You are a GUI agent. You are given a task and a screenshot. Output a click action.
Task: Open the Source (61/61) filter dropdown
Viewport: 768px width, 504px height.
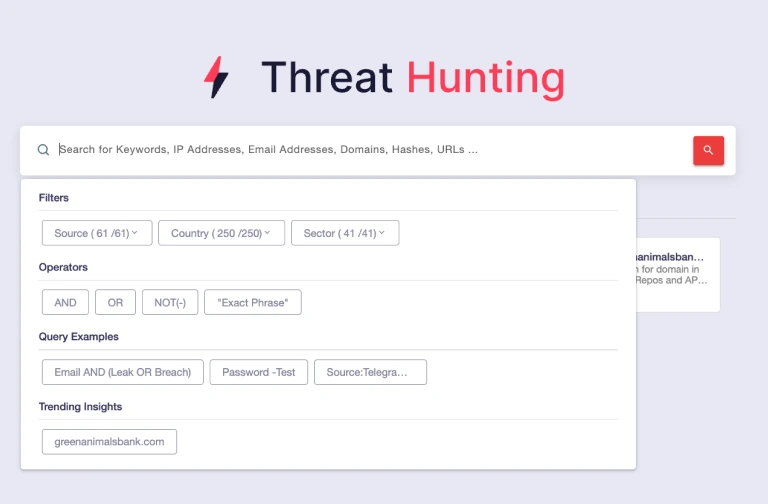(97, 233)
